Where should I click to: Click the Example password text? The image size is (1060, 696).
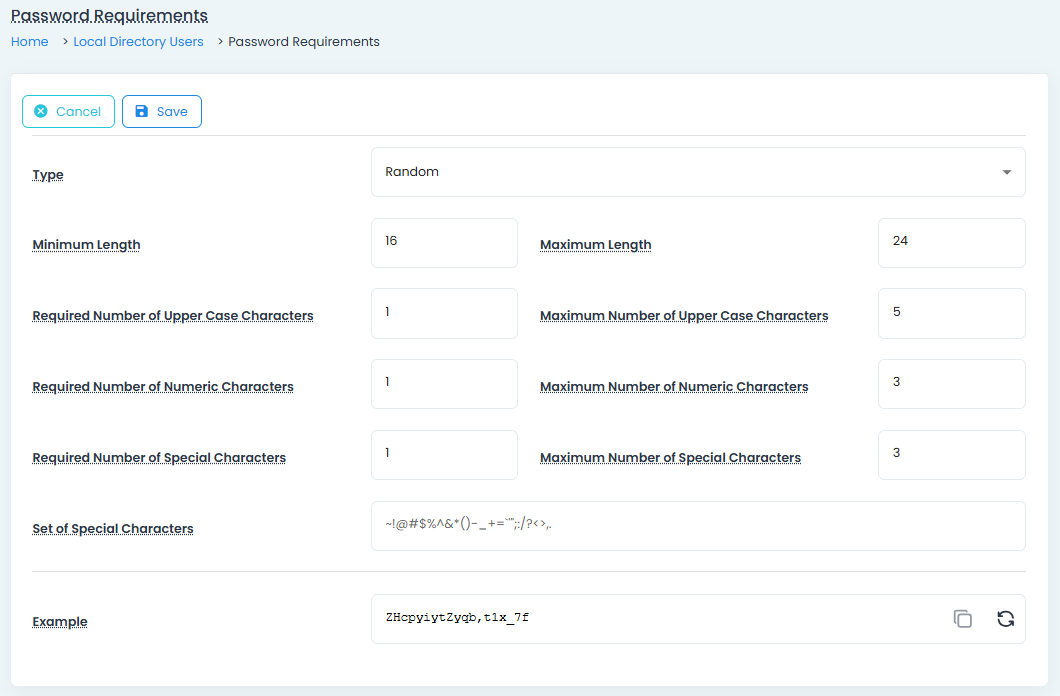click(457, 618)
